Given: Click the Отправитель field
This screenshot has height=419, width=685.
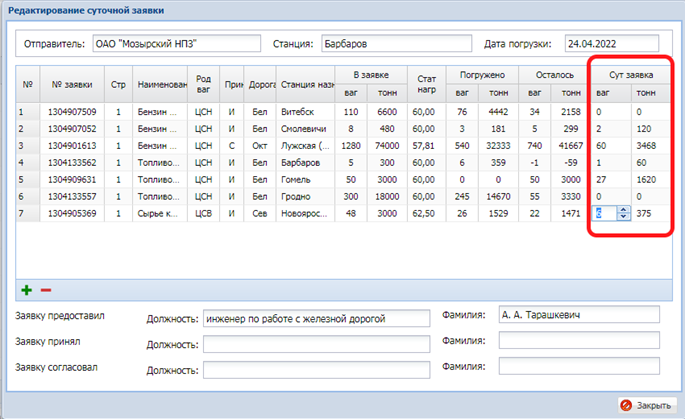Looking at the screenshot, I should point(176,44).
